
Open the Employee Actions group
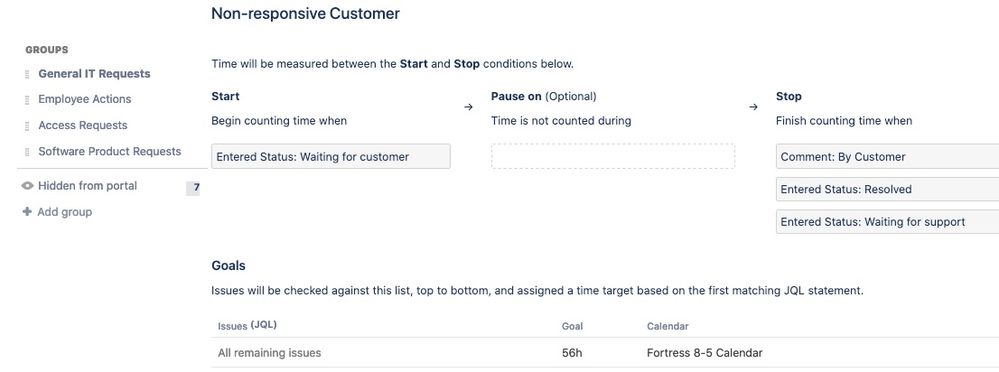click(x=85, y=99)
